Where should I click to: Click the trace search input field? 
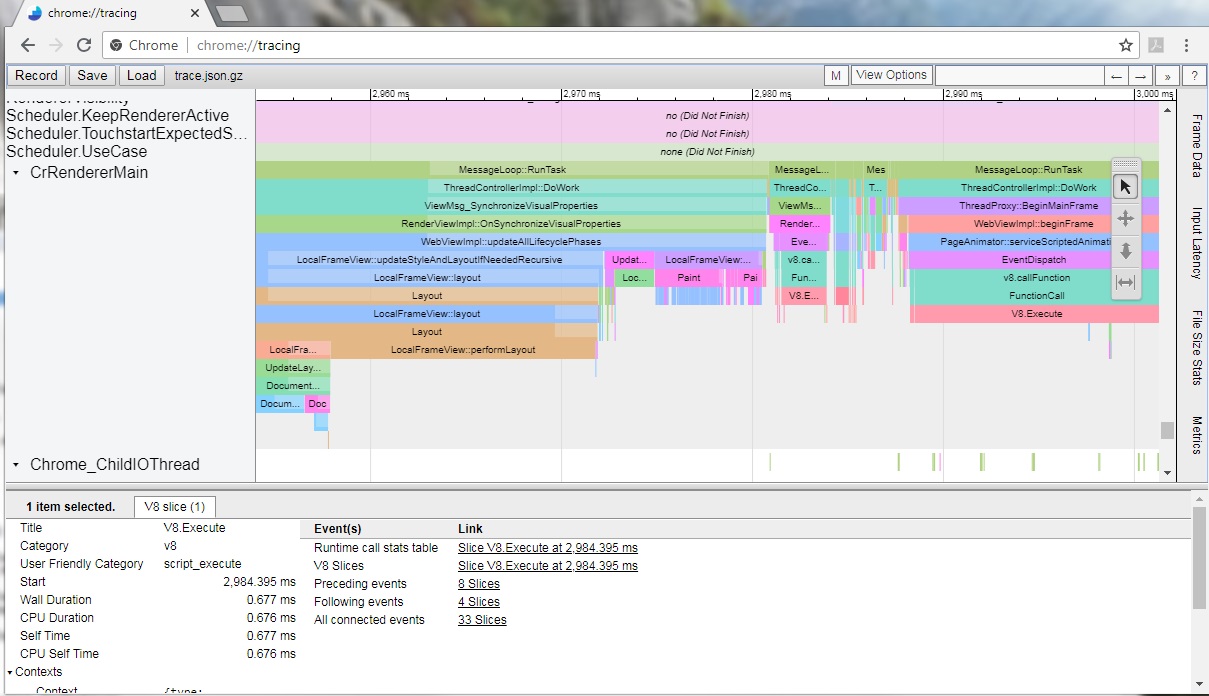[x=1018, y=76]
